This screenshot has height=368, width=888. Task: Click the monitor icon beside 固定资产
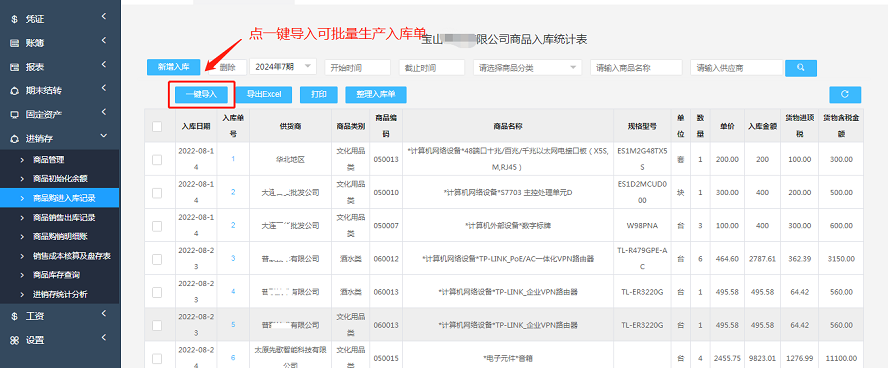click(15, 114)
